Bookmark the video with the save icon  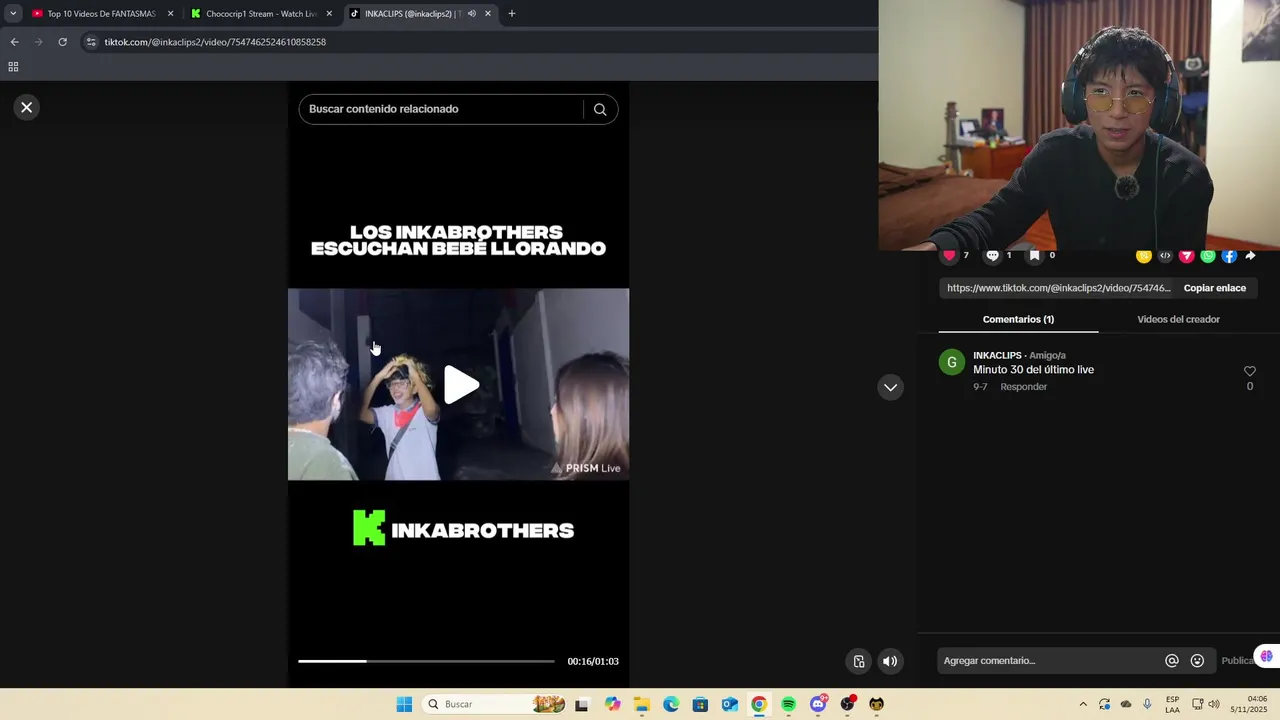tap(1035, 256)
